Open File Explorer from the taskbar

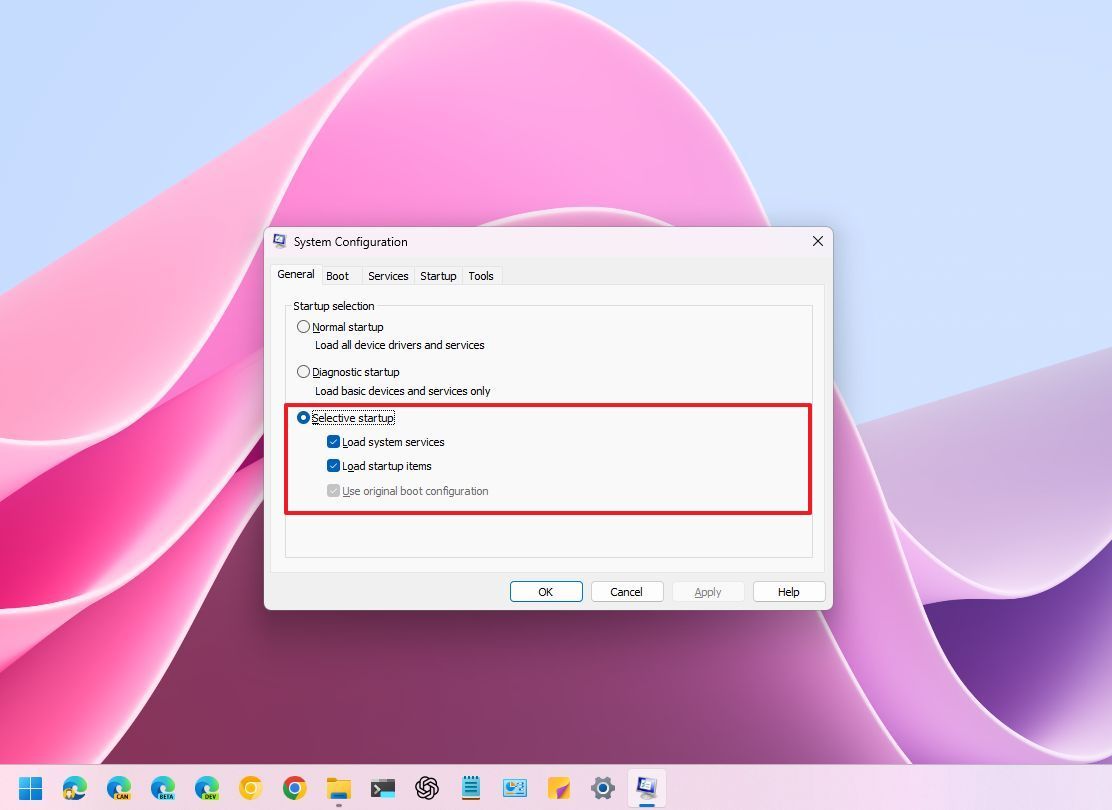(338, 788)
